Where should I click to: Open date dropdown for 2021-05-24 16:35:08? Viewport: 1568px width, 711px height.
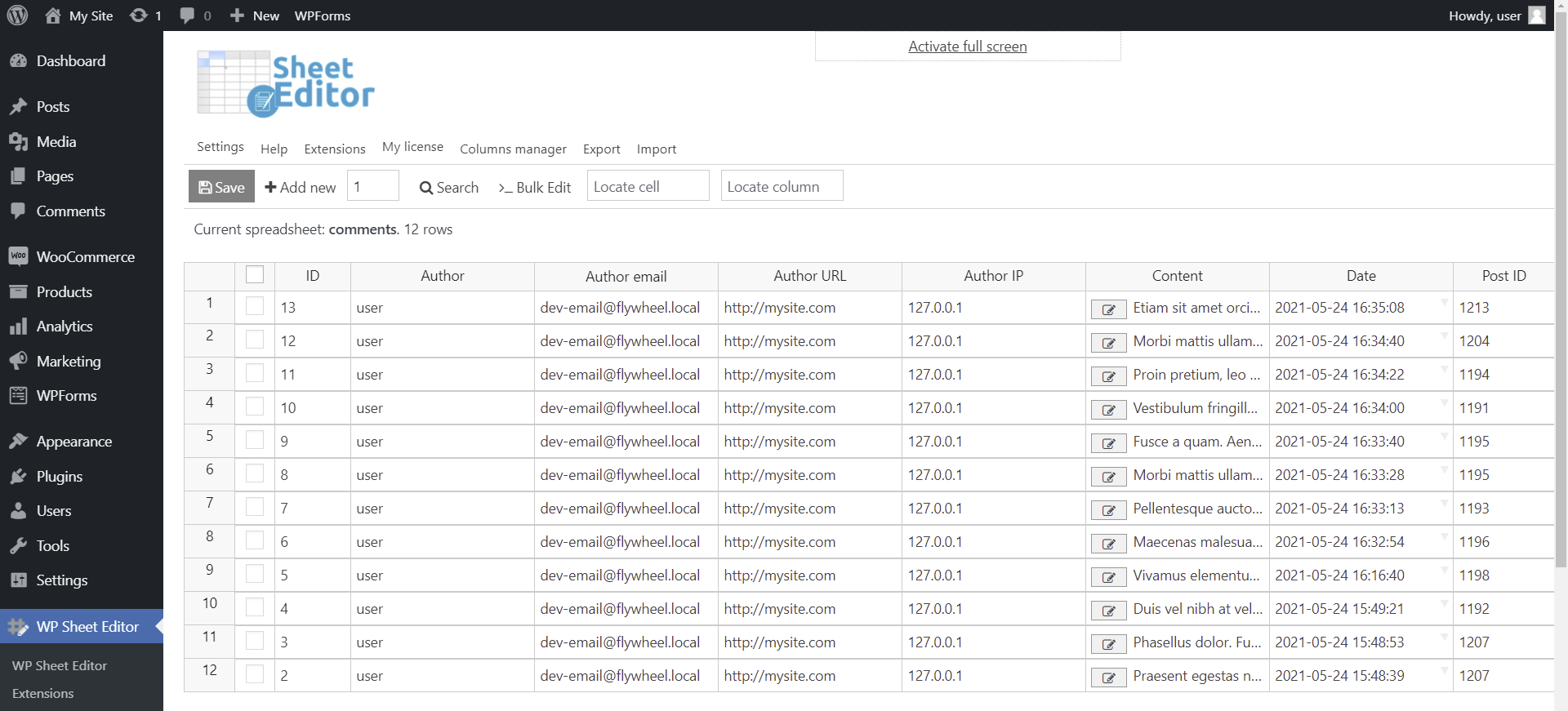(x=1444, y=303)
